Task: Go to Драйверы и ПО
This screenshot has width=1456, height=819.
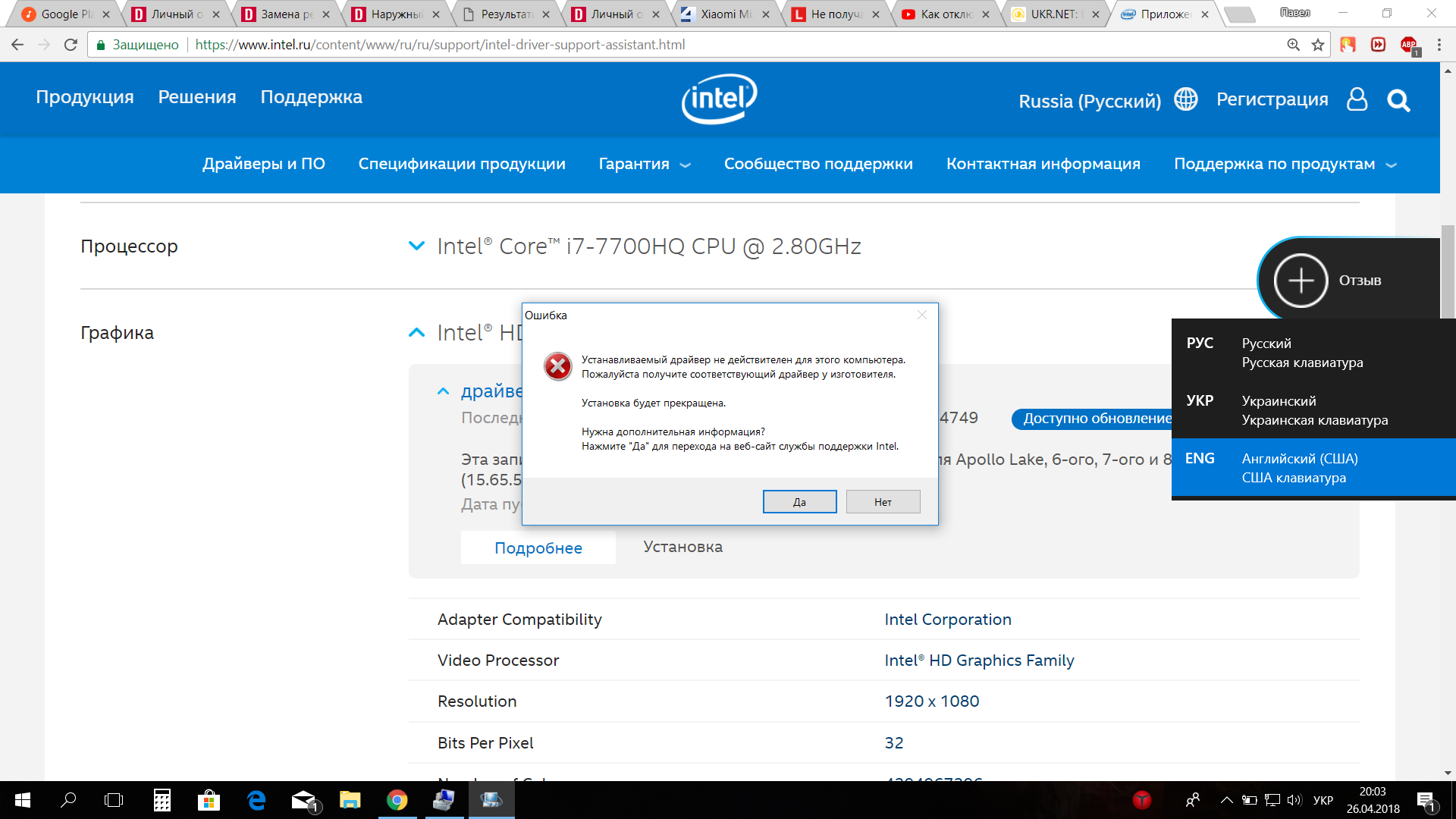Action: click(264, 164)
